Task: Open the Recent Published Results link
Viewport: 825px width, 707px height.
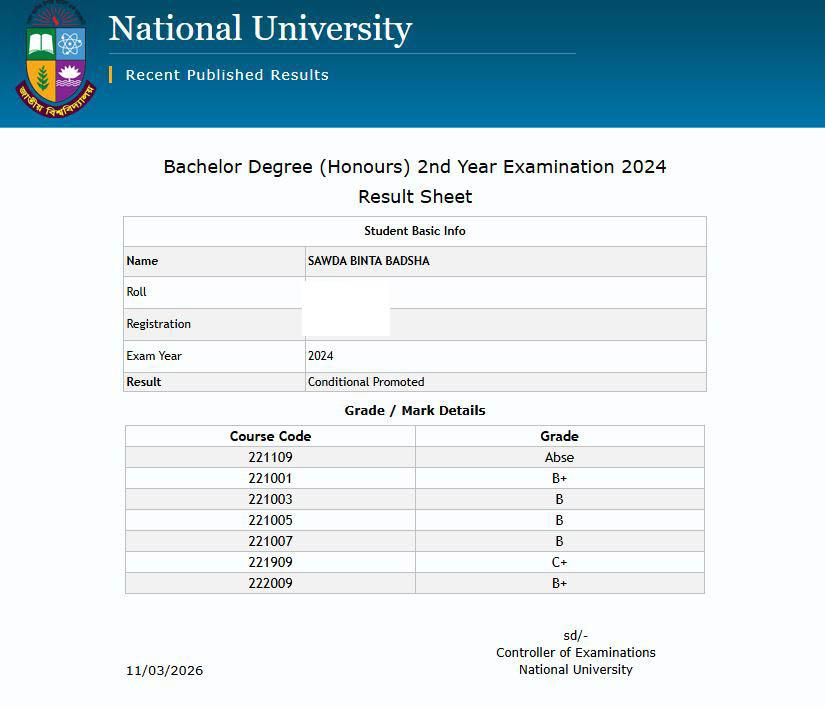Action: [225, 75]
